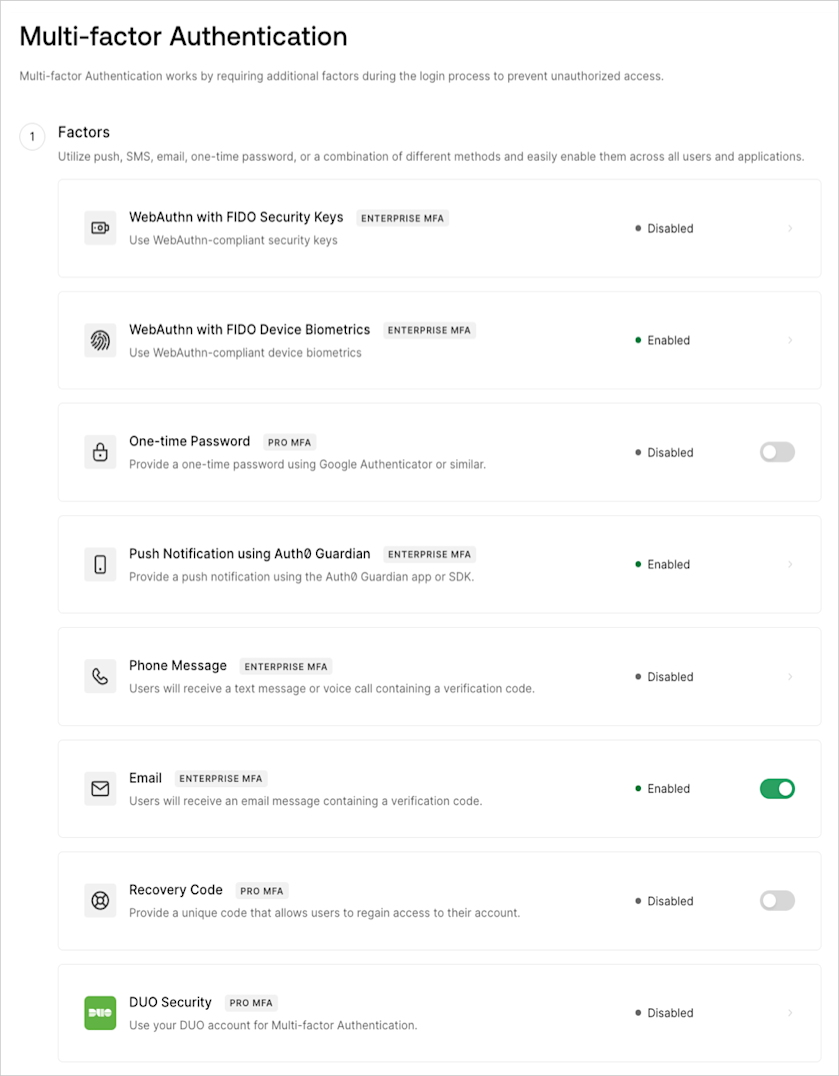This screenshot has height=1076, width=839.
Task: Click the security key icon for WebAuthn
Action: tap(100, 228)
